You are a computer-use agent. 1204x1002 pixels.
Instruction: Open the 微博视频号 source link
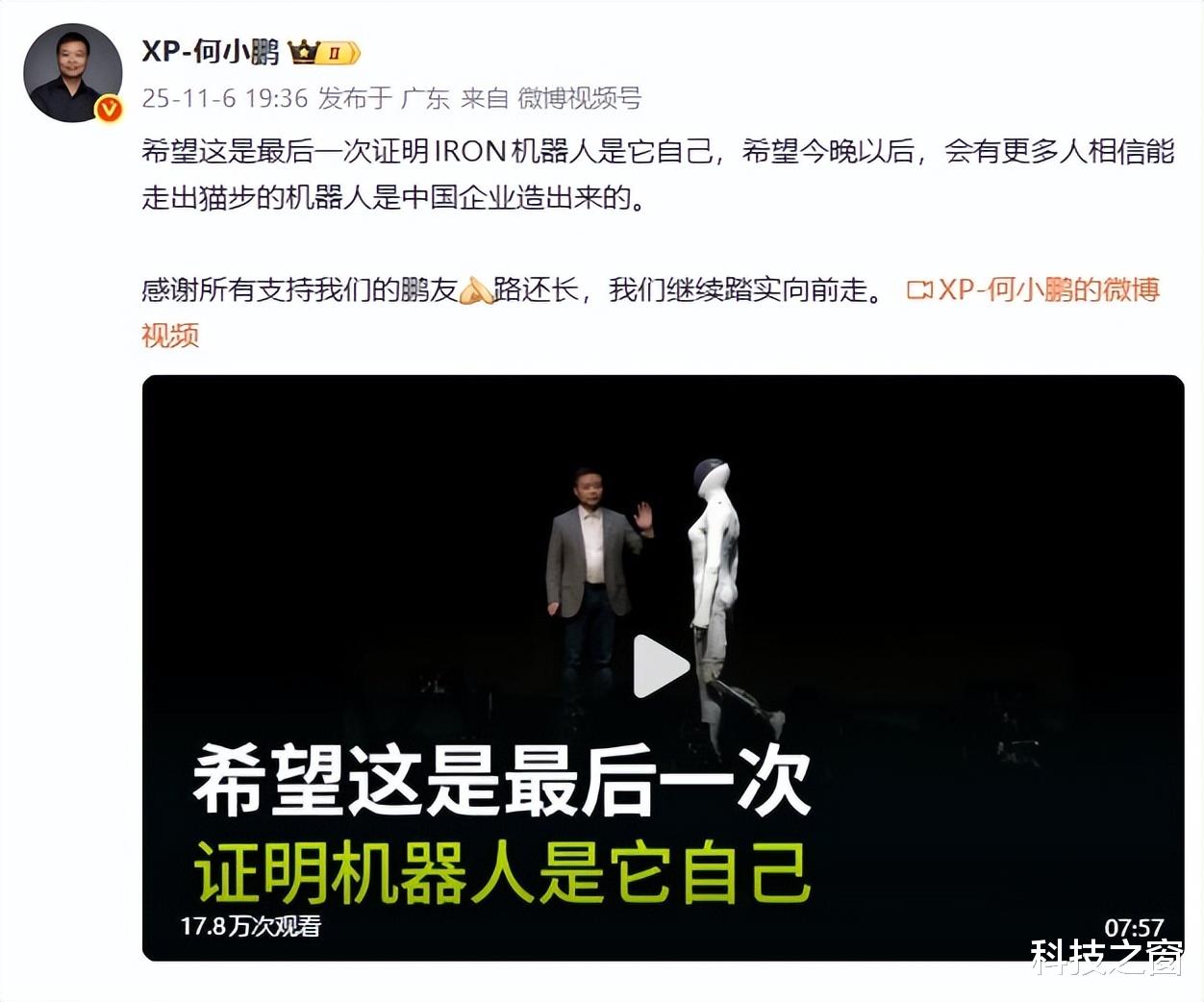pos(579,98)
